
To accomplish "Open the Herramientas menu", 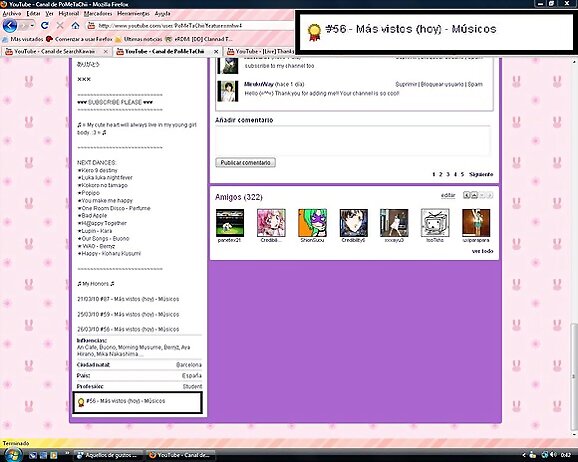I will point(133,13).
